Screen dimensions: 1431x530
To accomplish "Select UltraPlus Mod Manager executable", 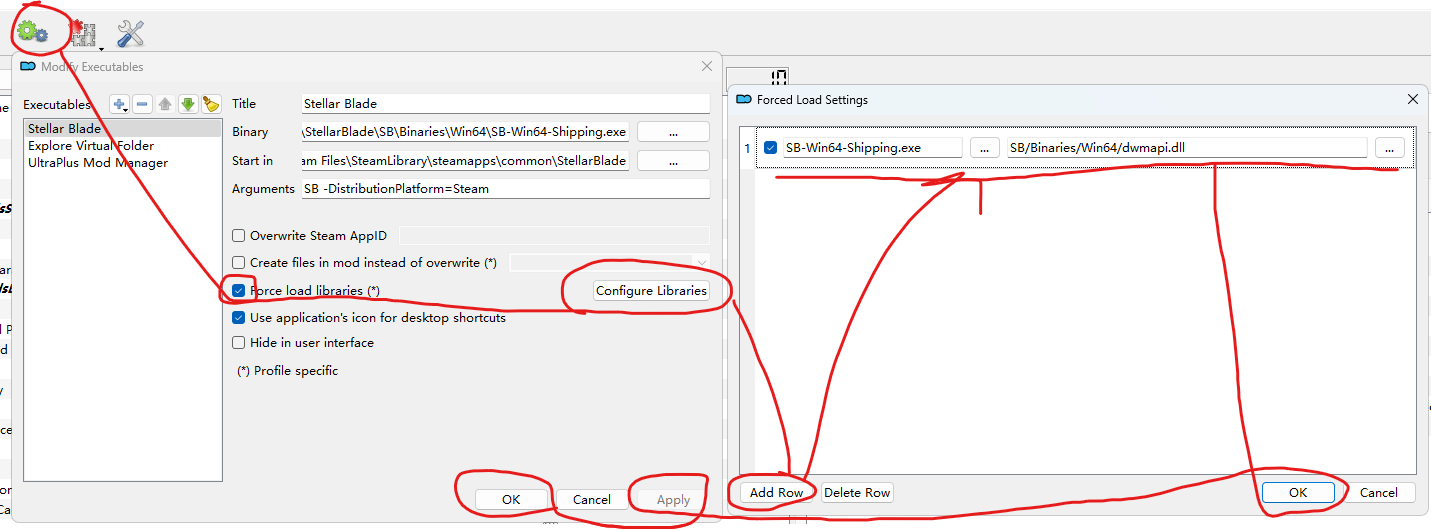I will (x=122, y=162).
